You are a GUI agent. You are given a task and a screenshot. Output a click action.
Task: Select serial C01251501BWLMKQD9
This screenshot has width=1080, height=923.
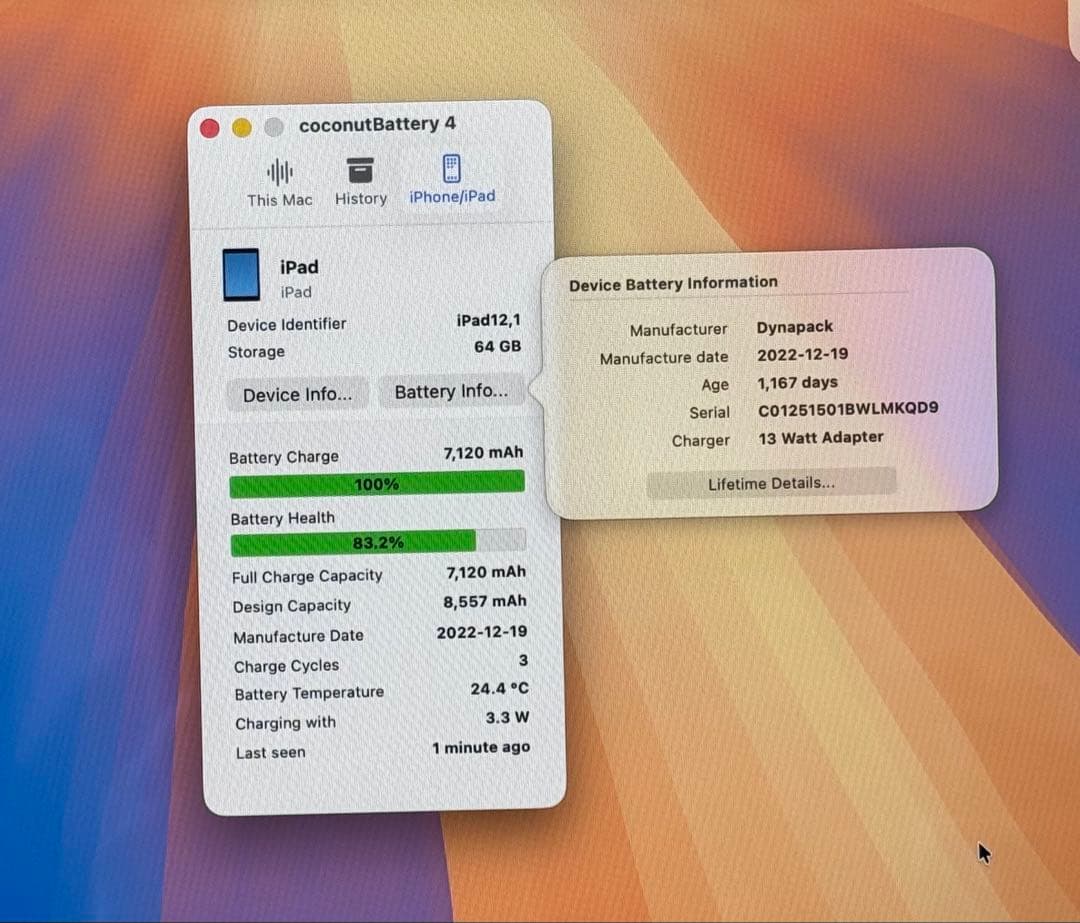coord(848,409)
